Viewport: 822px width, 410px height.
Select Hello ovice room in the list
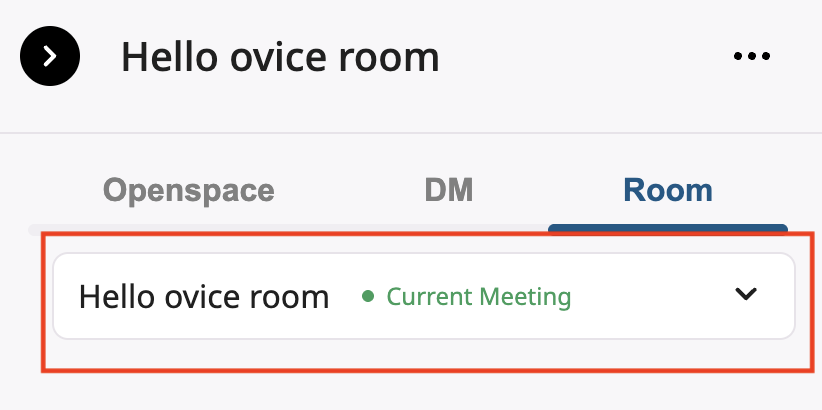[204, 297]
